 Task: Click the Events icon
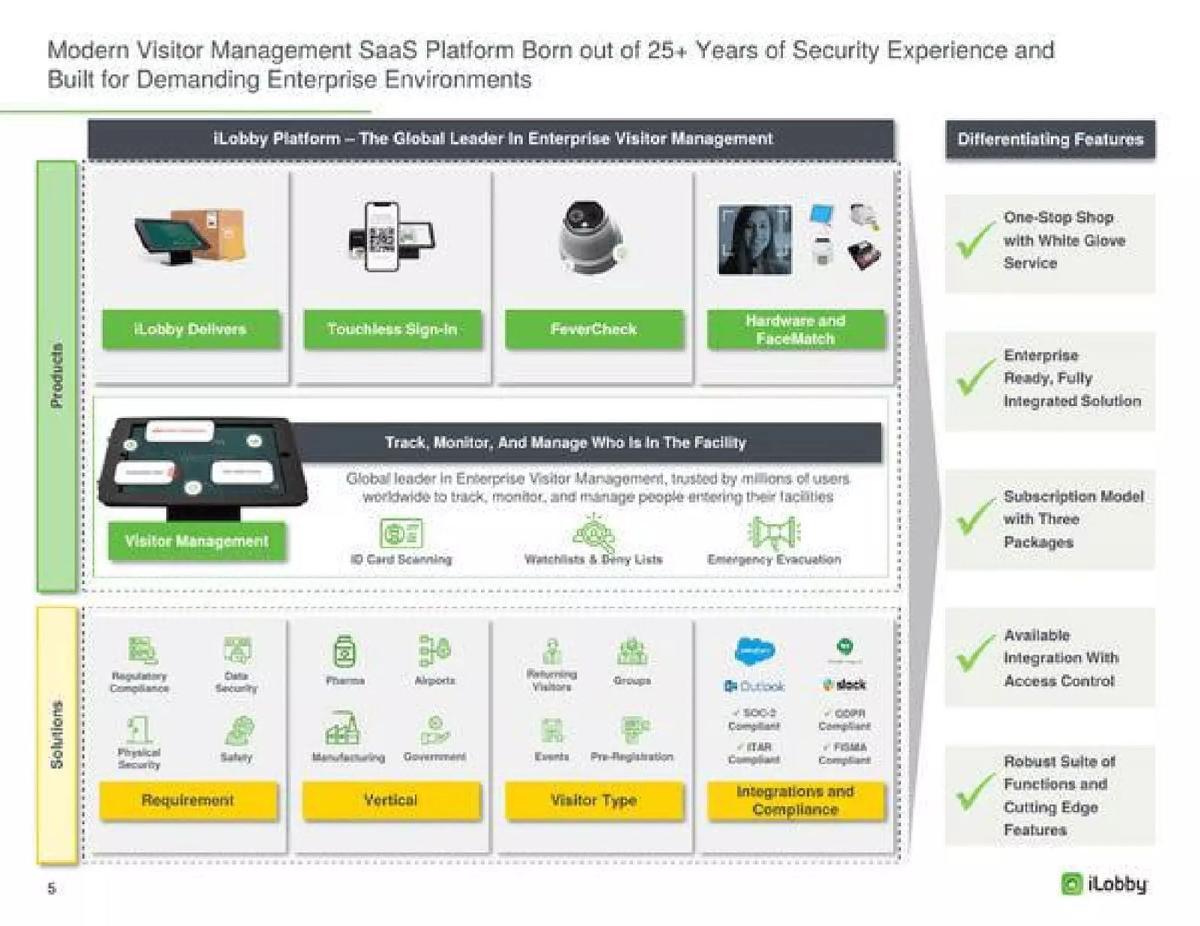click(551, 730)
